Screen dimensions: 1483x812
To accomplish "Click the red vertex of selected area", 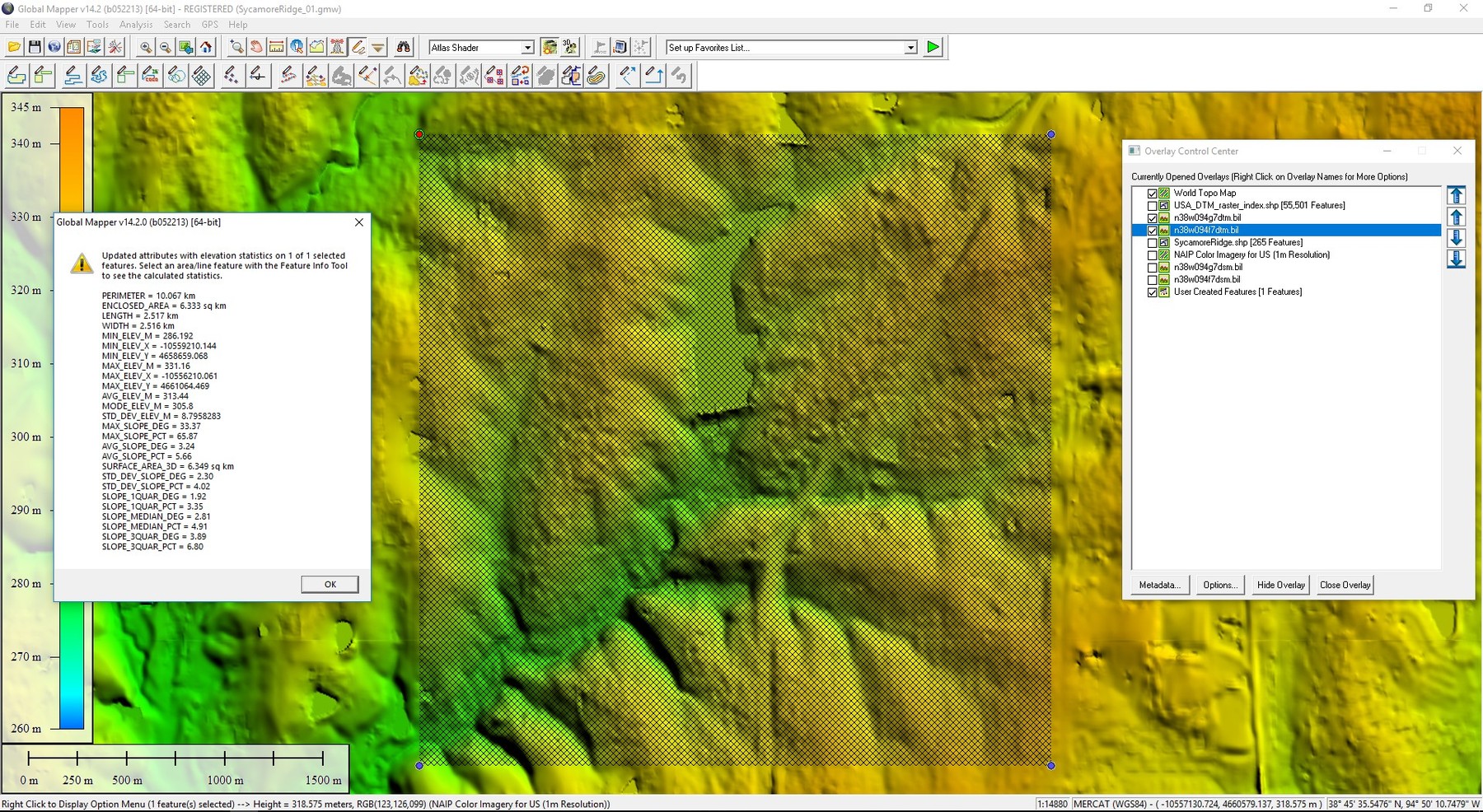I will click(x=419, y=134).
